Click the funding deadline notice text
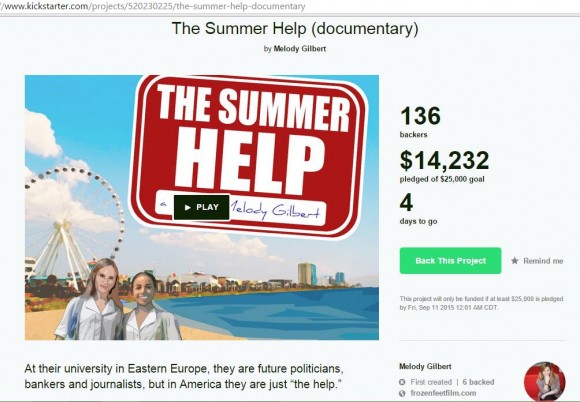The height and width of the screenshot is (402, 580). [481, 303]
